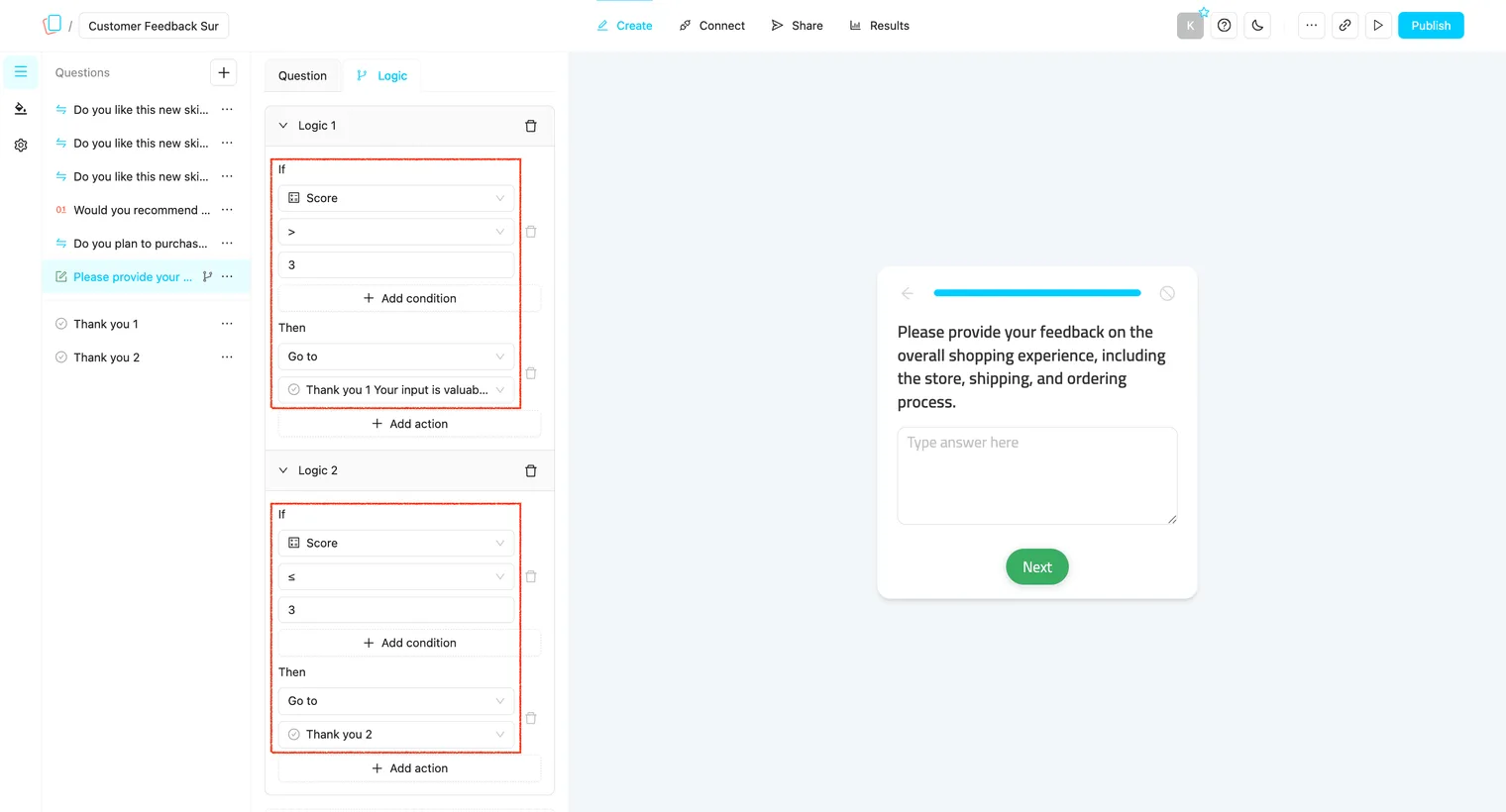Viewport: 1506px width, 812px height.
Task: Click the blue survey progress bar
Action: pyautogui.click(x=1037, y=293)
